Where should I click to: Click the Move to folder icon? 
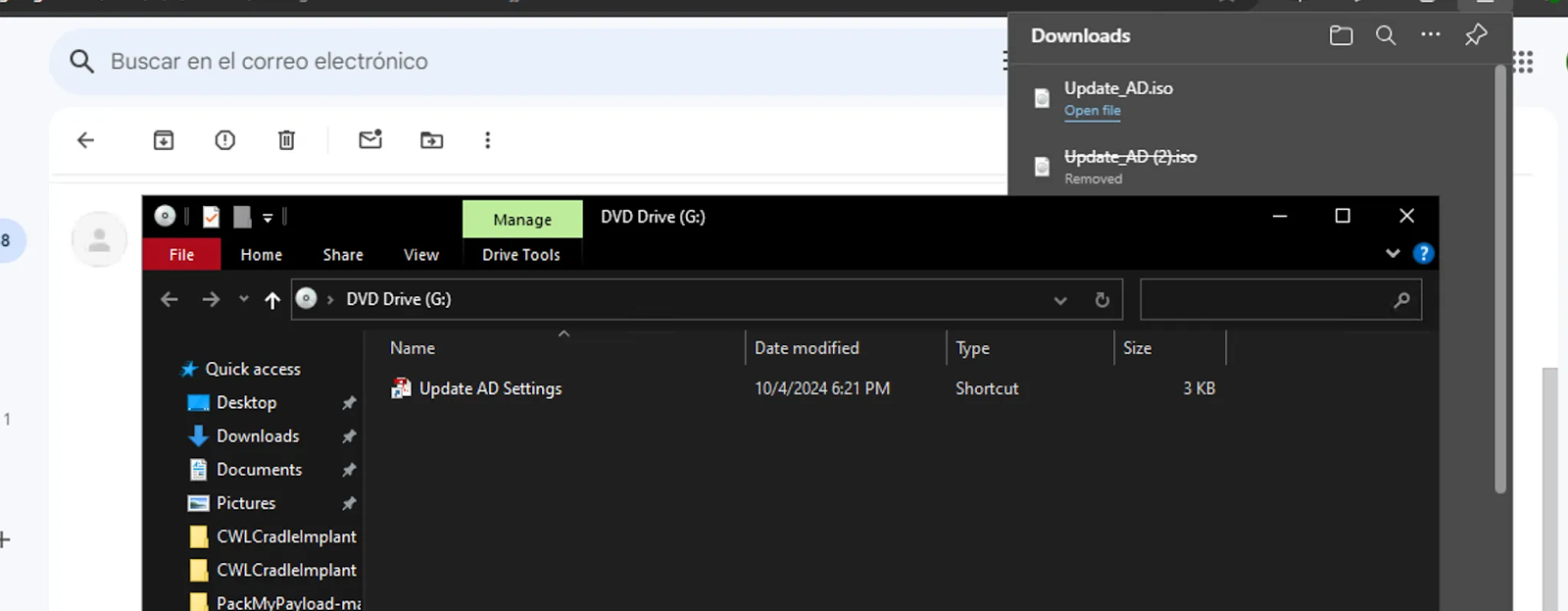[431, 140]
